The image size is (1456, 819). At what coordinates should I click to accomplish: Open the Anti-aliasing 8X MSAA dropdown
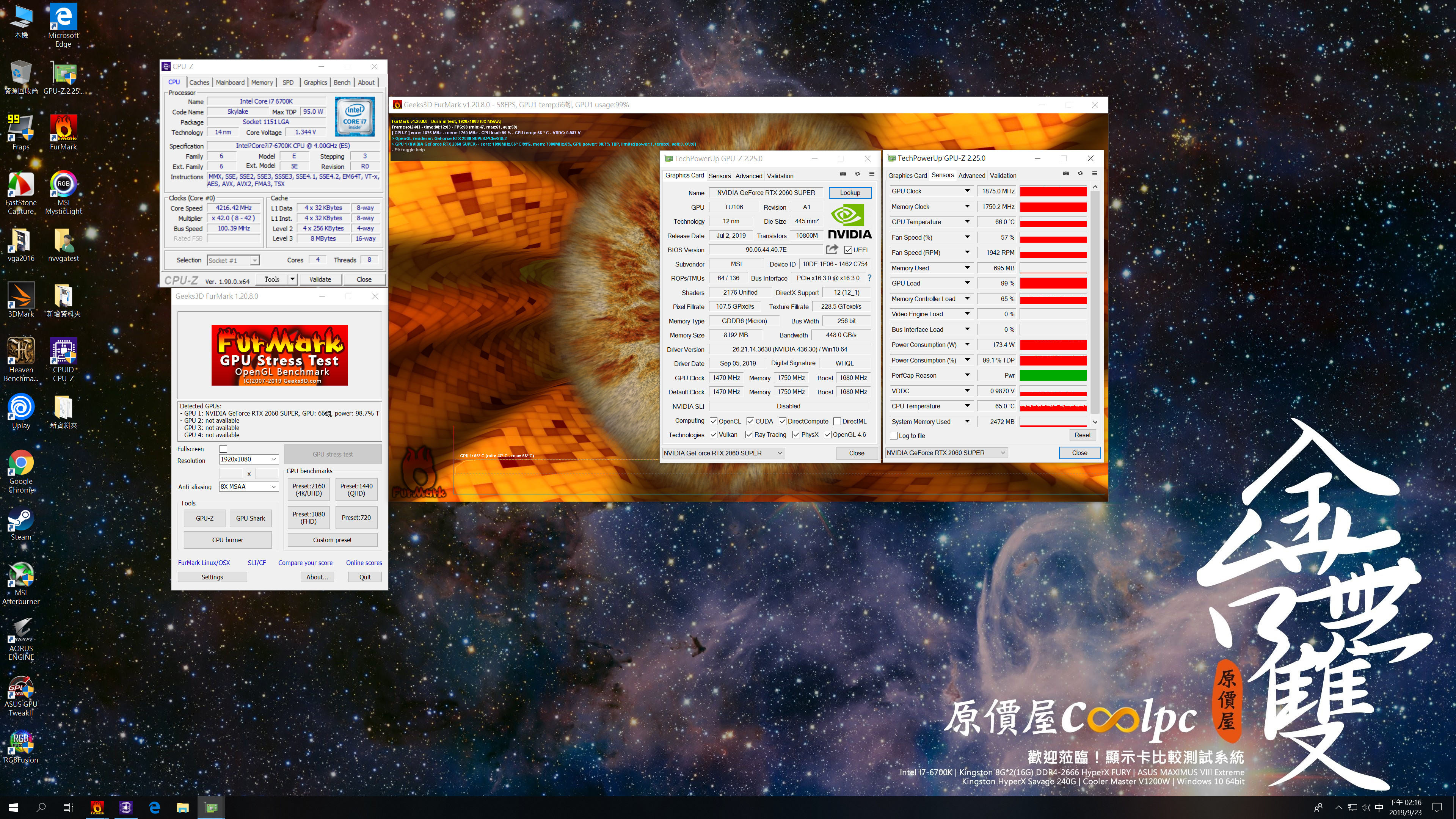[x=249, y=486]
